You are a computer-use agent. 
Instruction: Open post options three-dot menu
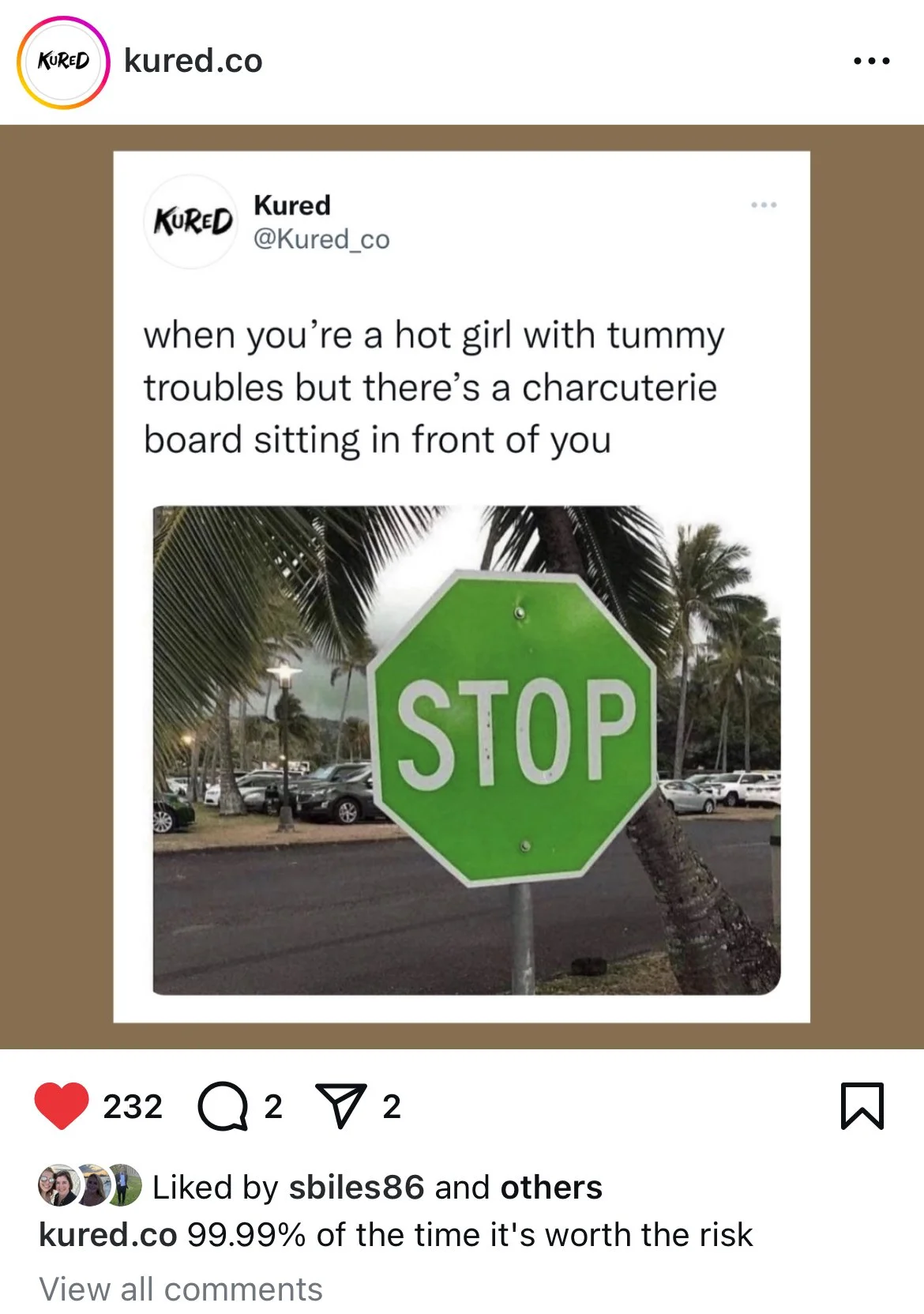click(x=872, y=61)
